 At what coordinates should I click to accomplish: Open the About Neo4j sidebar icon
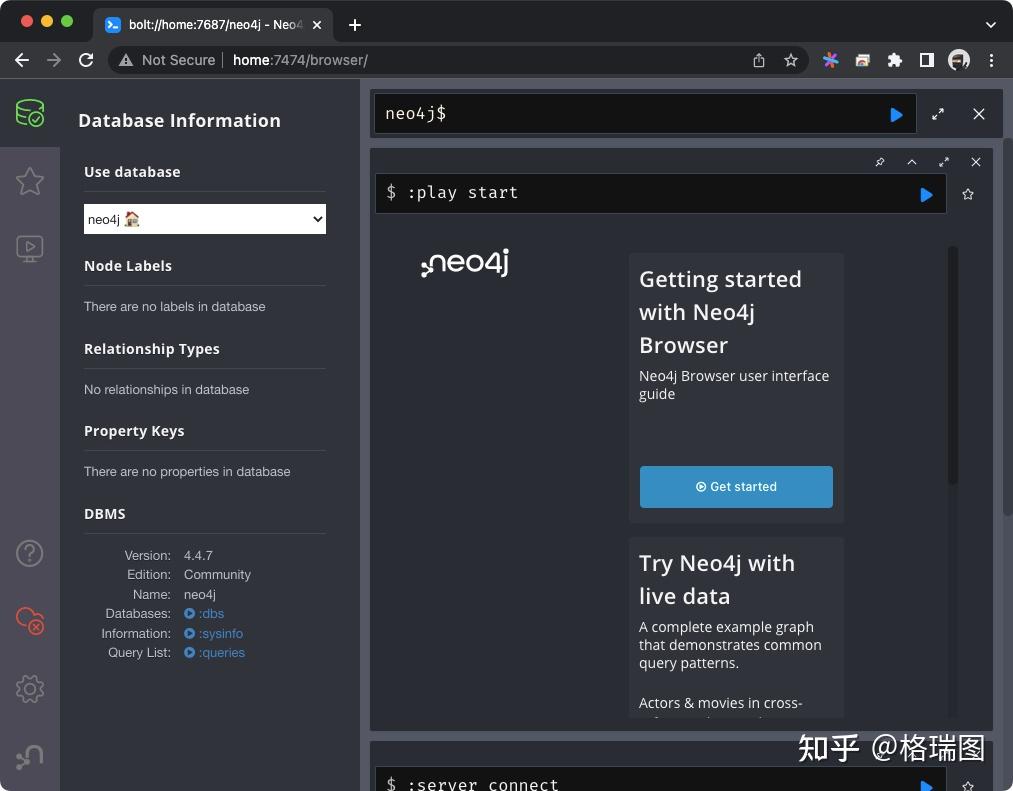click(x=30, y=756)
